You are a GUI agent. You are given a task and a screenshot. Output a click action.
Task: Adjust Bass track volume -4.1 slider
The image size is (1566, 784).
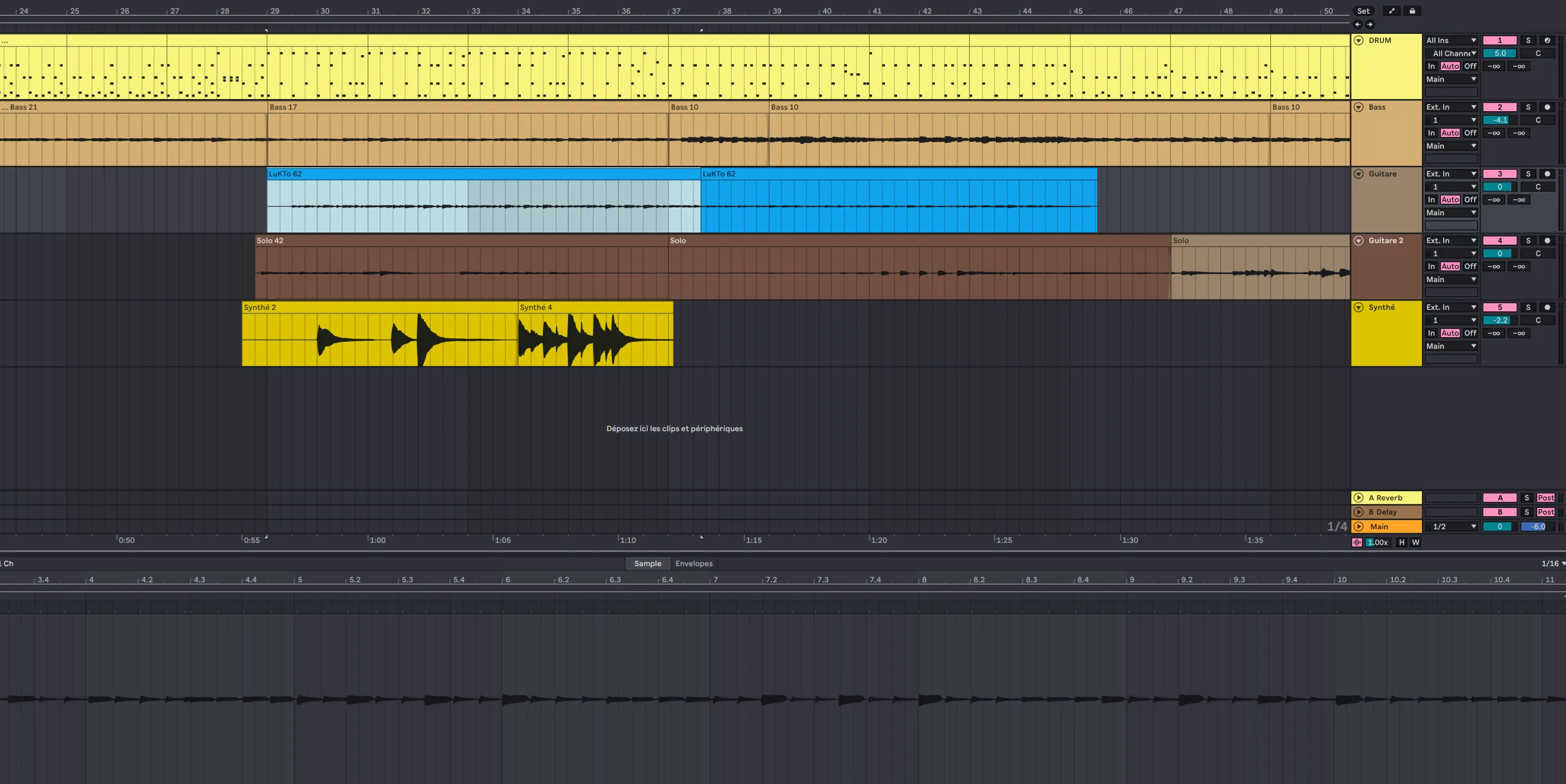(x=1500, y=120)
